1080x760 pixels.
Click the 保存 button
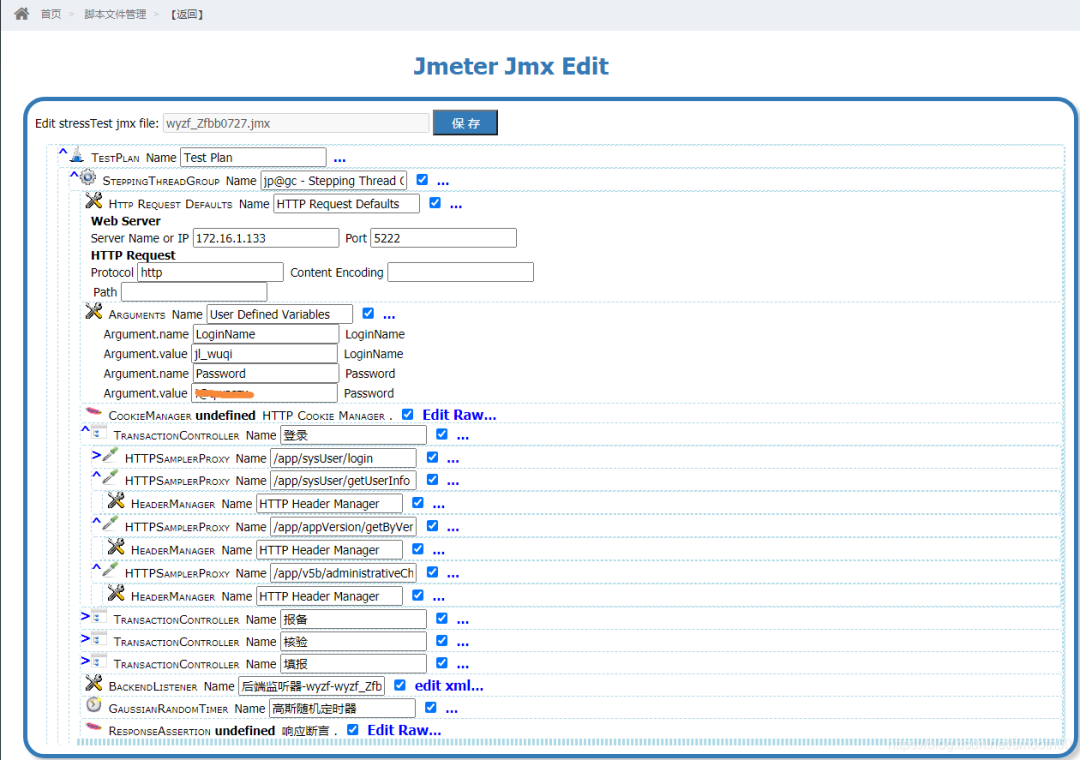click(x=465, y=123)
